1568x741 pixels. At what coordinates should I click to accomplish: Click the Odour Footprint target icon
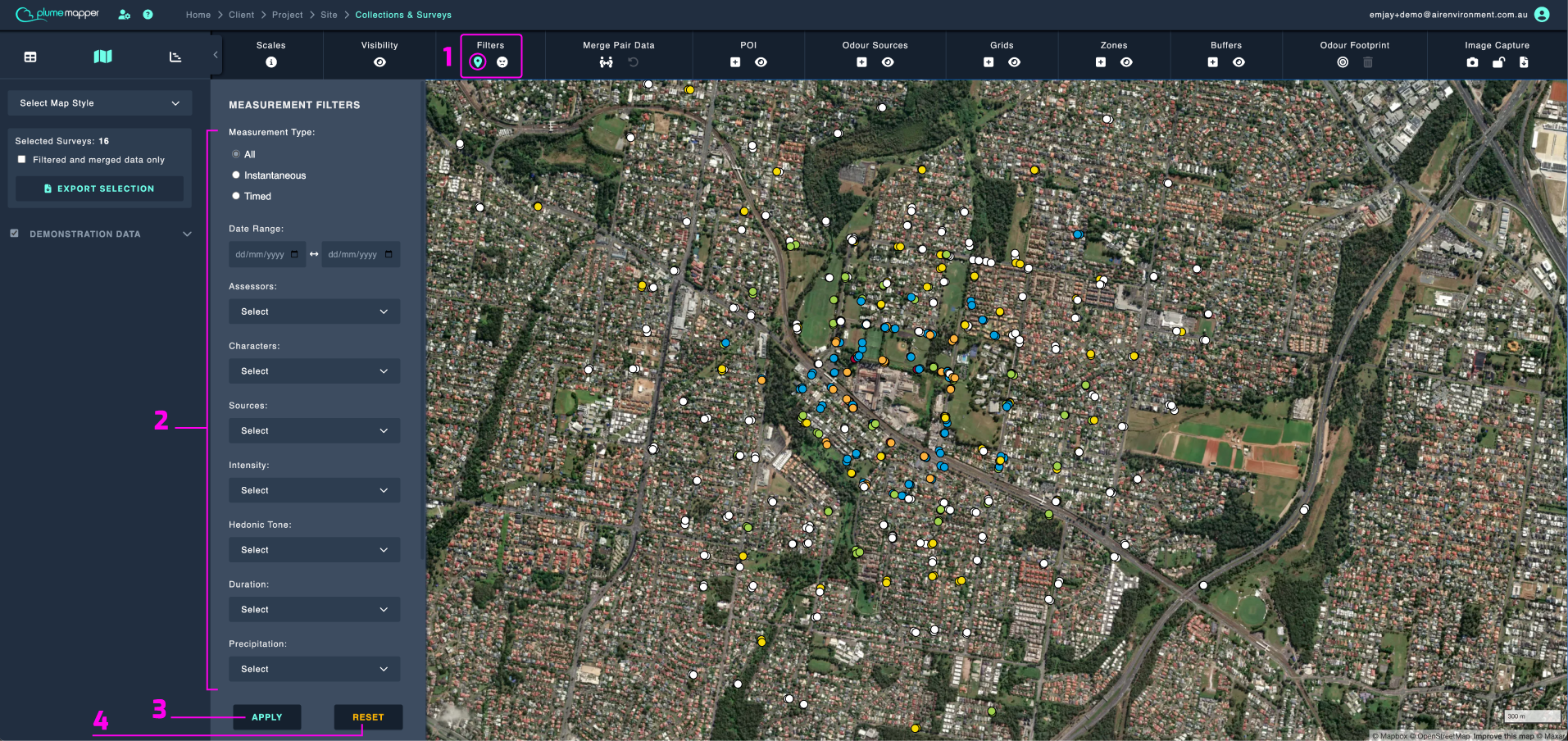(x=1343, y=62)
